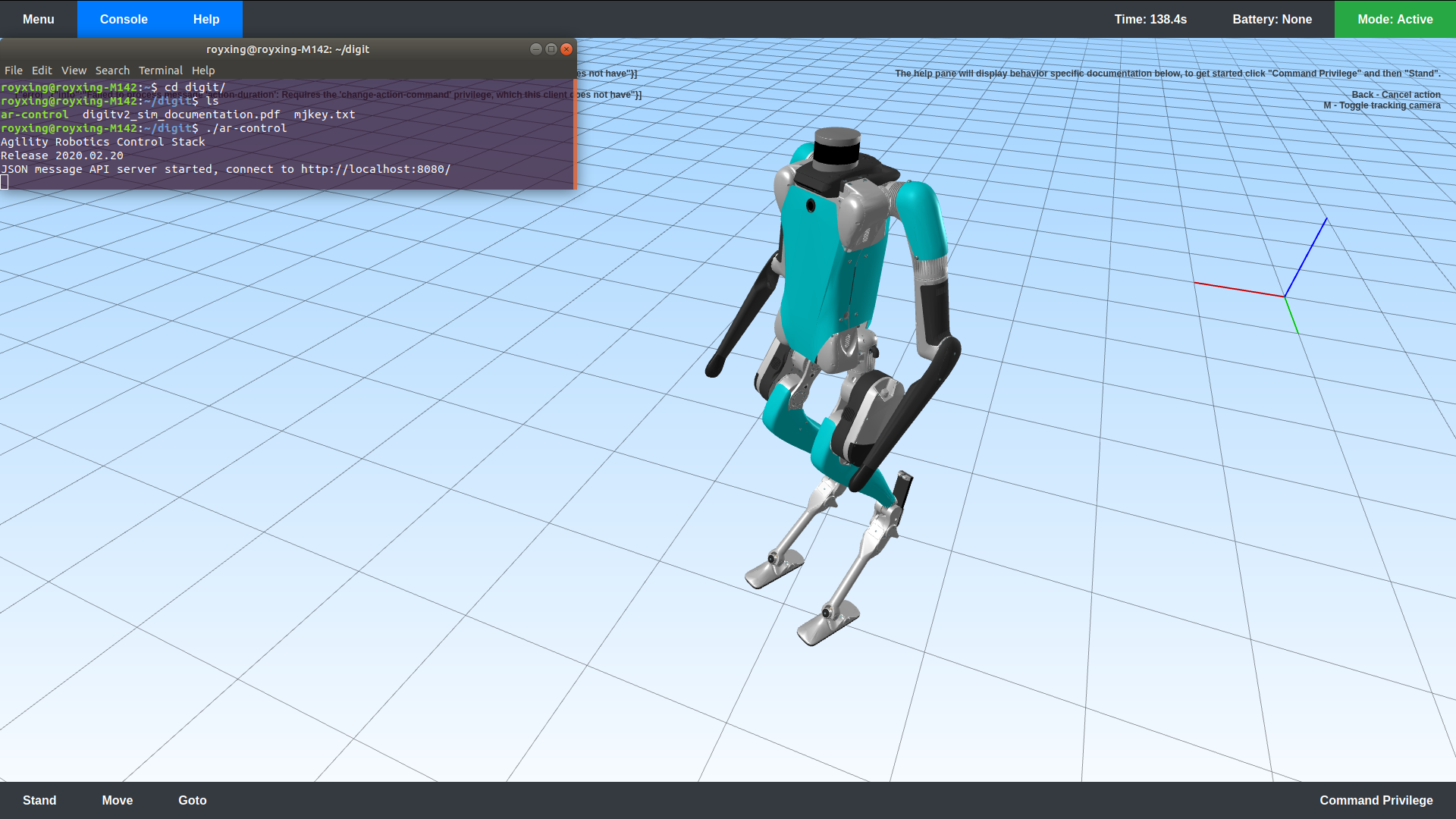This screenshot has height=819, width=1456.
Task: Switch to the Console tab
Action: tap(124, 19)
